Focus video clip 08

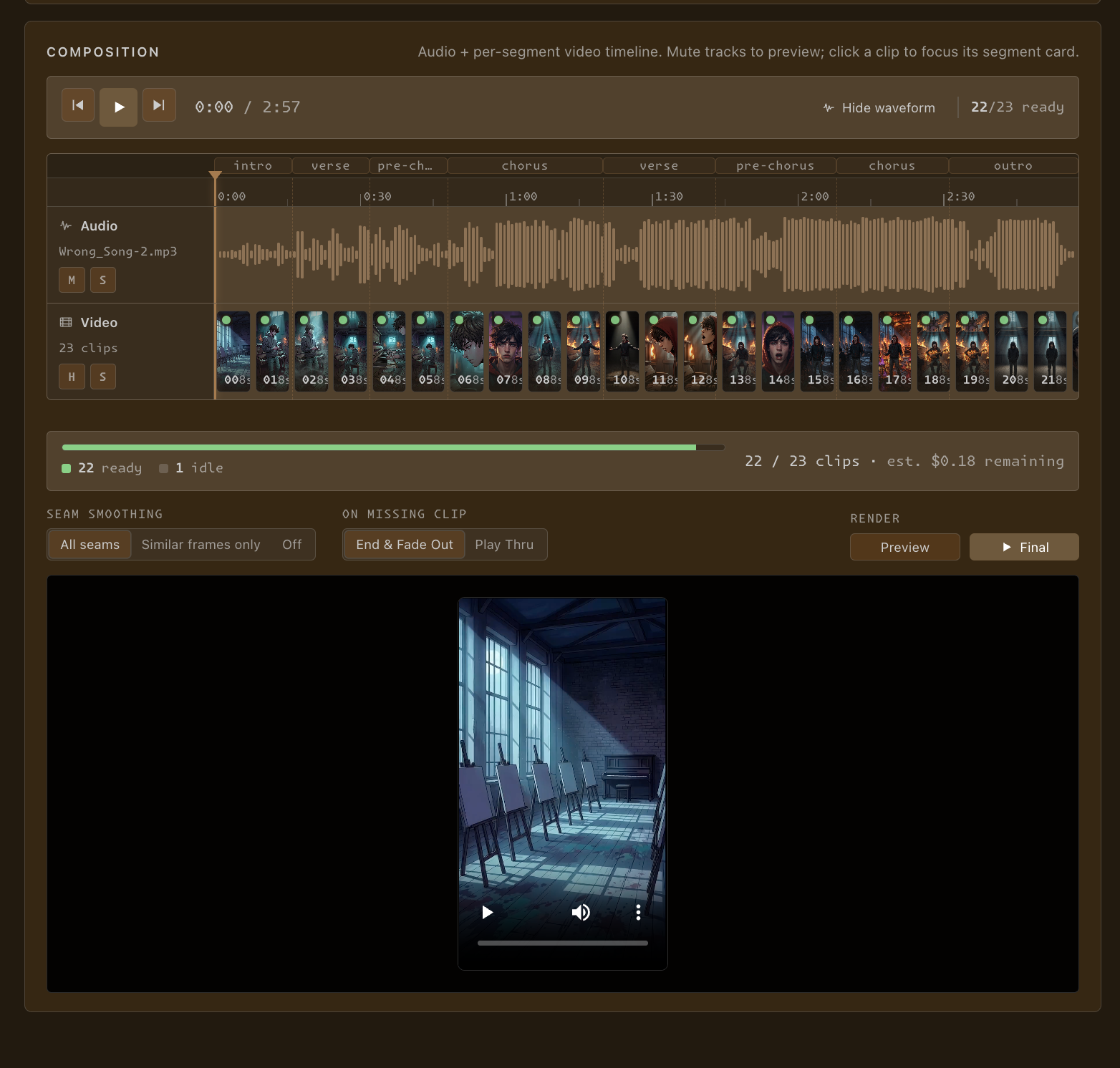coord(545,351)
